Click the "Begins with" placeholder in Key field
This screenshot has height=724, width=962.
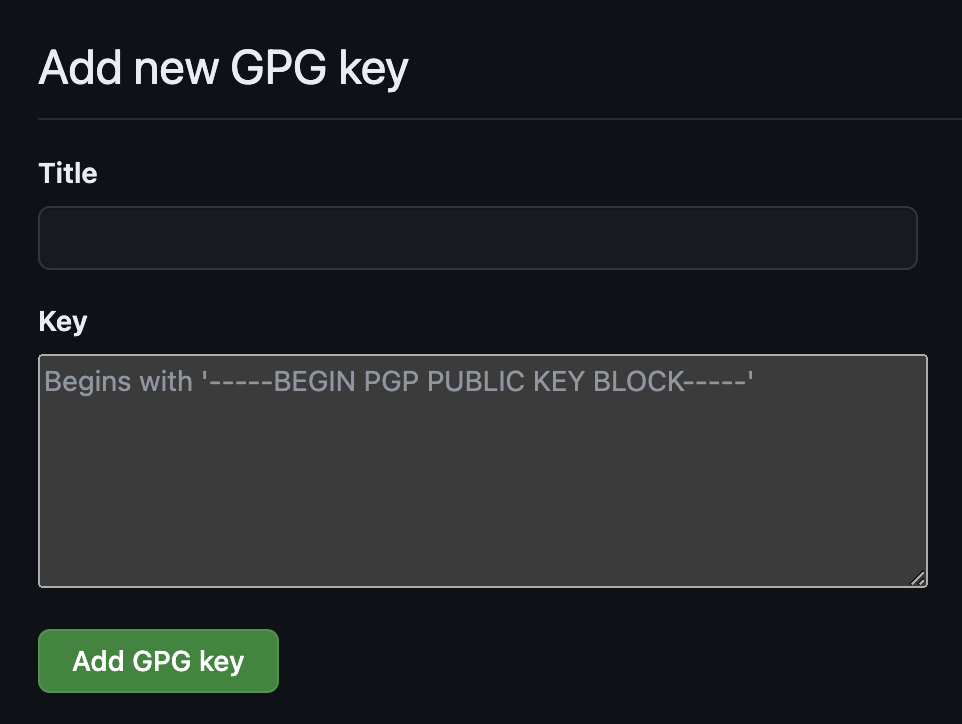click(118, 381)
